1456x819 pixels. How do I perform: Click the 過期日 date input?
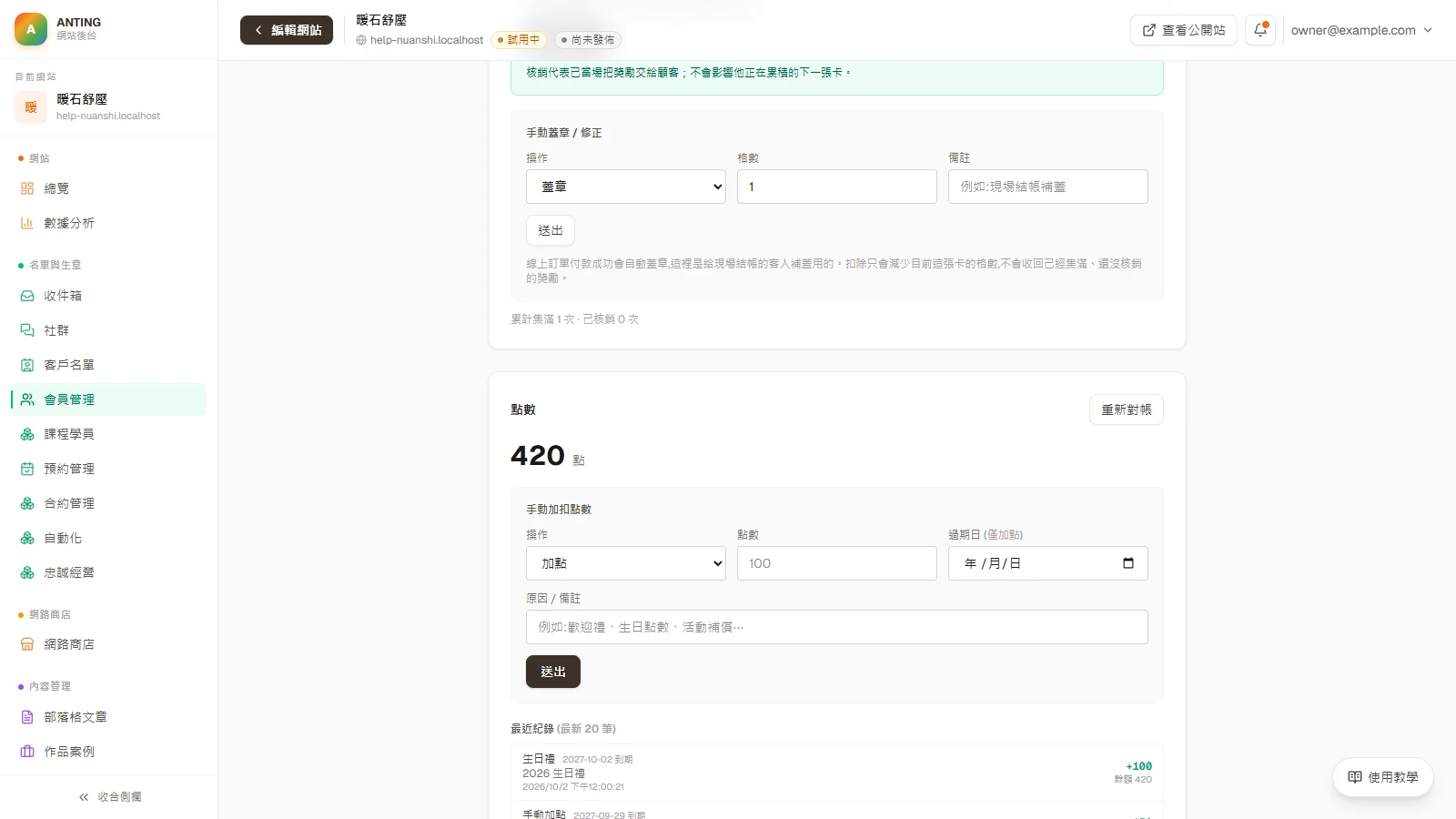pos(1048,563)
